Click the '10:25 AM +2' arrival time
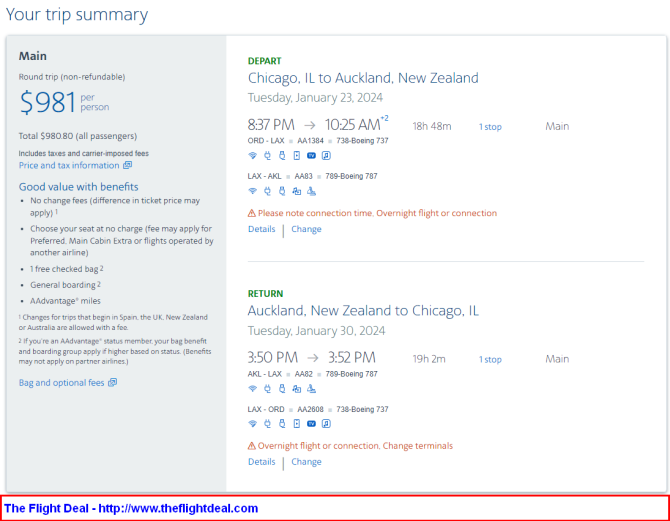This screenshot has width=670, height=521. [356, 124]
